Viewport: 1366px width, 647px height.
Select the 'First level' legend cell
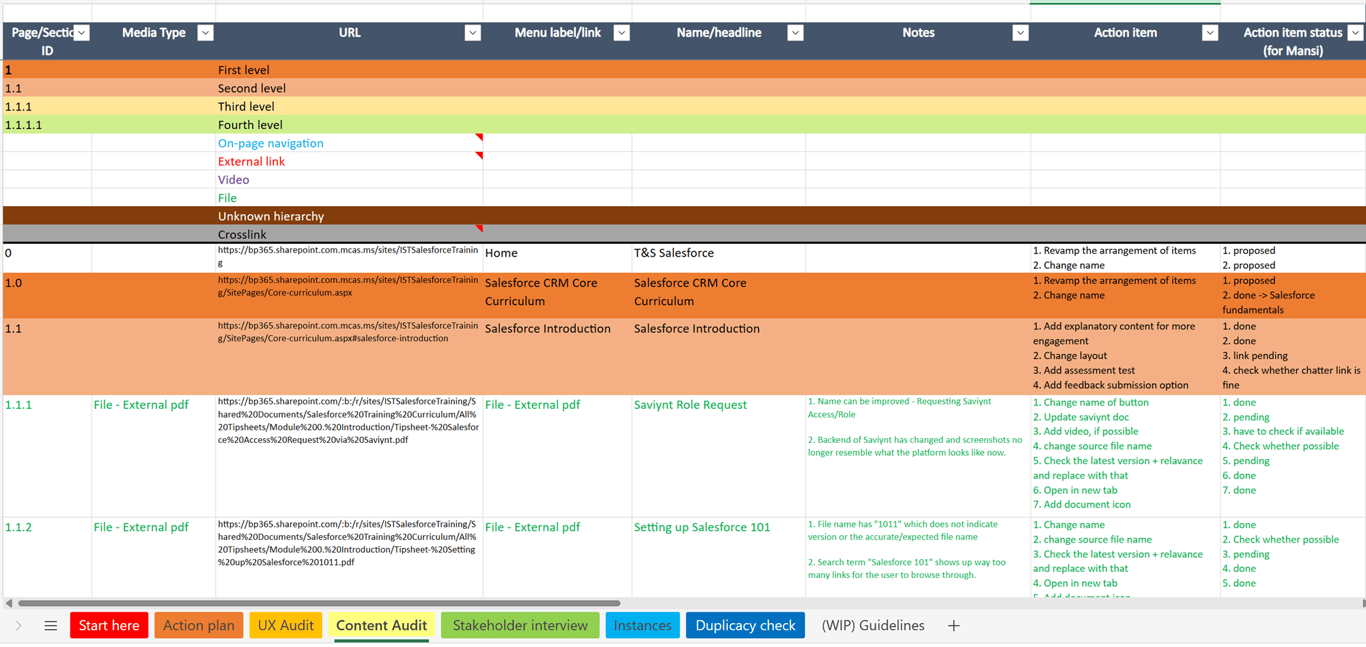pyautogui.click(x=349, y=70)
